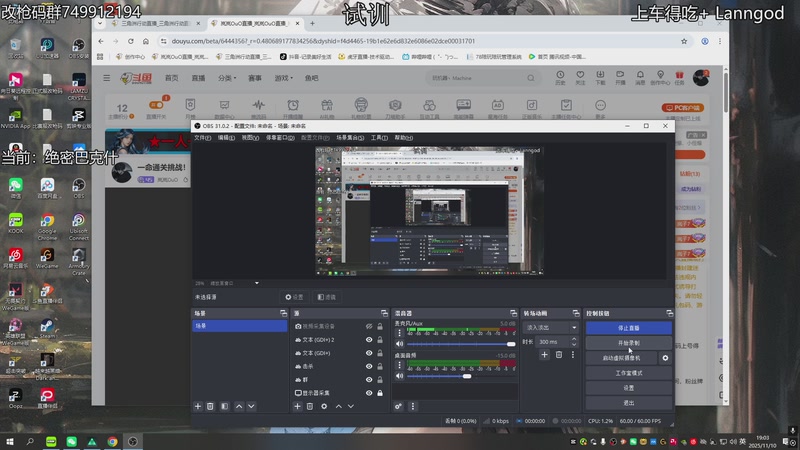Image resolution: width=800 pixels, height=450 pixels.
Task: Click Chrome address bar with douyu.com URL
Action: pyautogui.click(x=418, y=41)
